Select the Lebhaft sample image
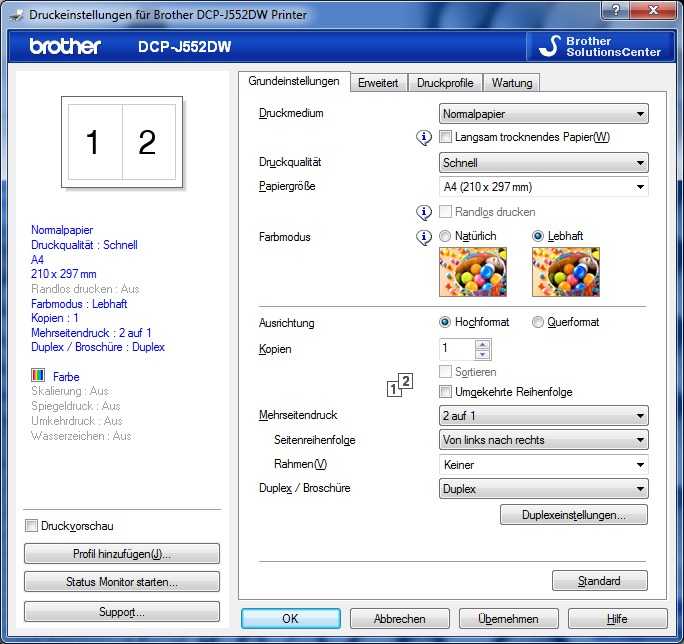This screenshot has height=644, width=684. pyautogui.click(x=566, y=272)
